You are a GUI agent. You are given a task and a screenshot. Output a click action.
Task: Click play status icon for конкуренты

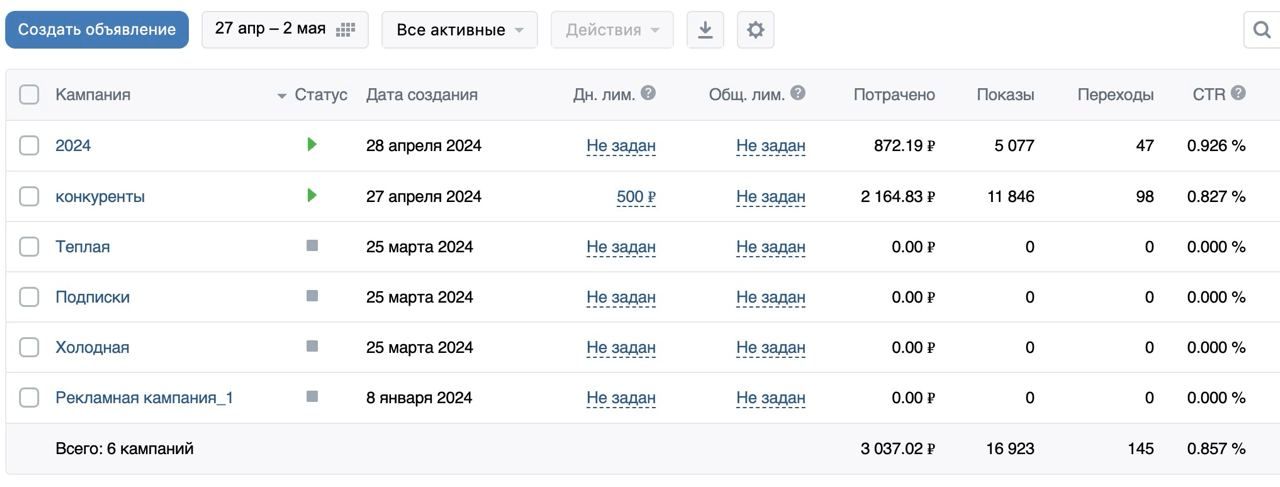(312, 195)
